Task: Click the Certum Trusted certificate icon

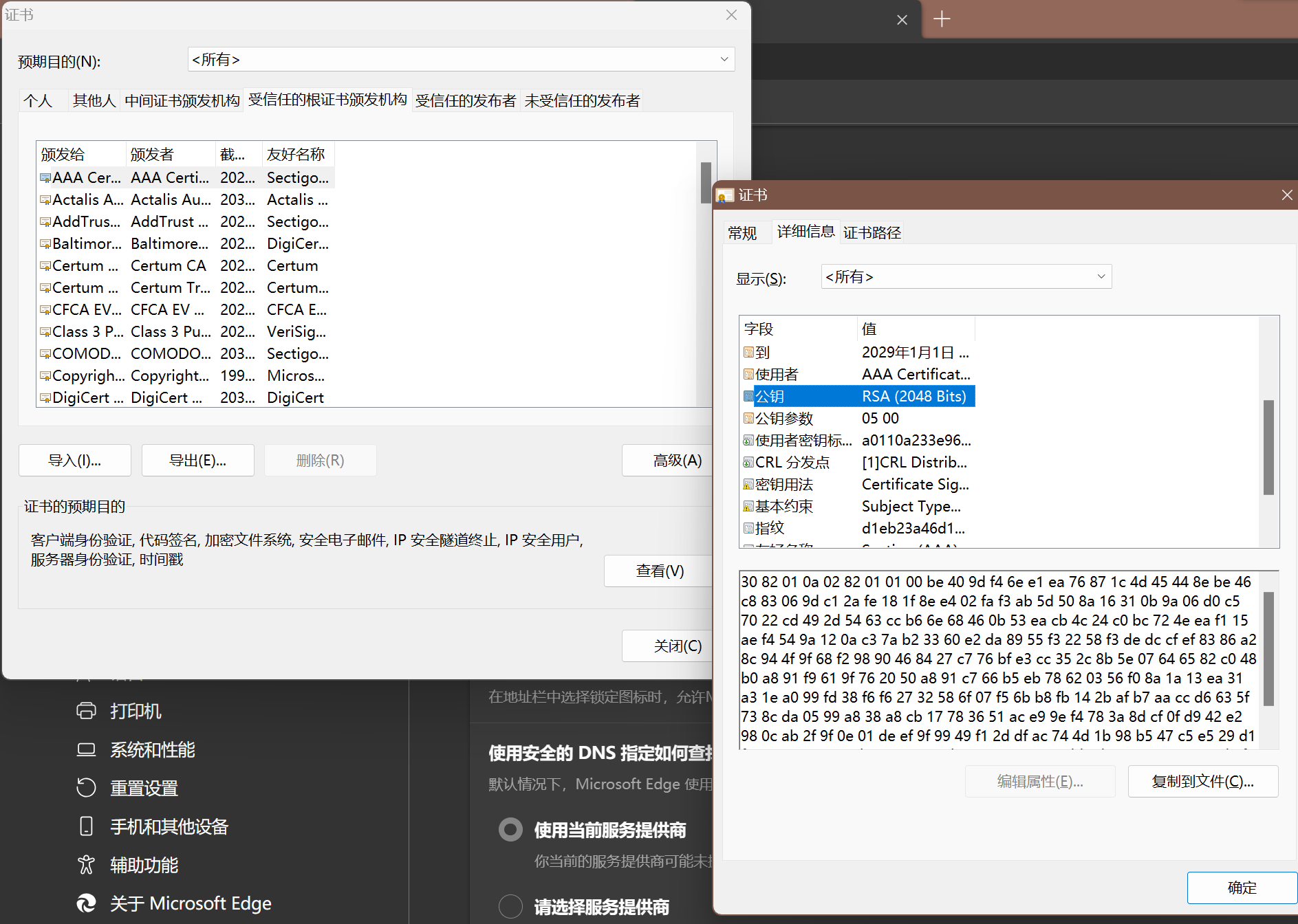Action: point(45,288)
